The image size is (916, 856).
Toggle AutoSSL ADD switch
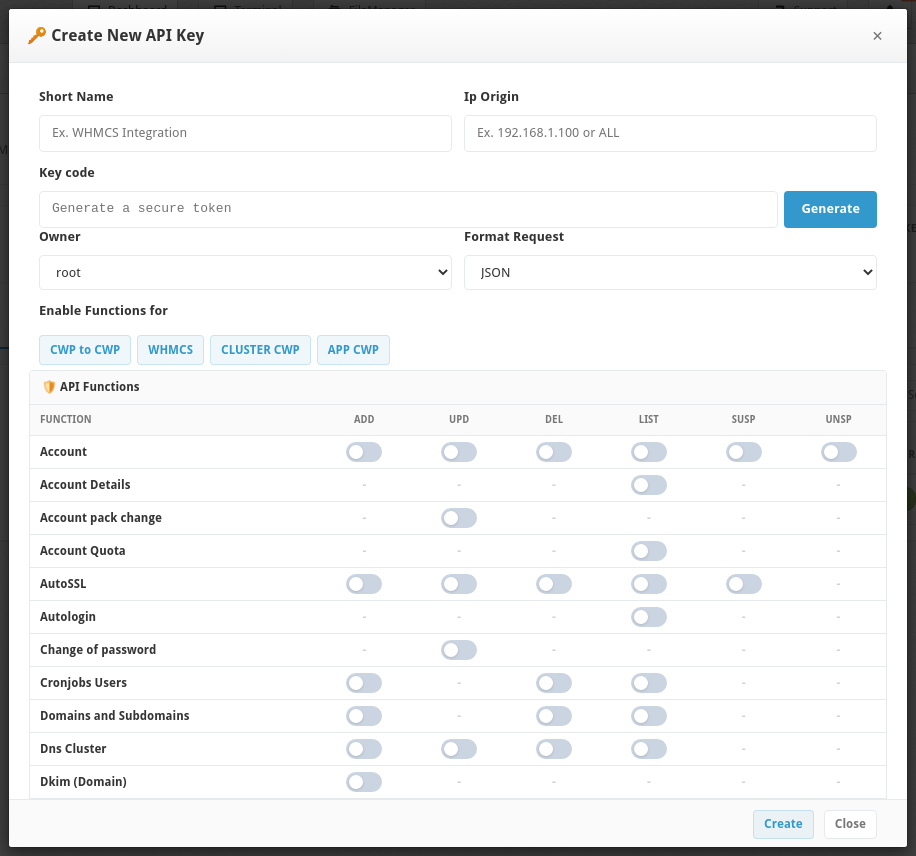[364, 584]
